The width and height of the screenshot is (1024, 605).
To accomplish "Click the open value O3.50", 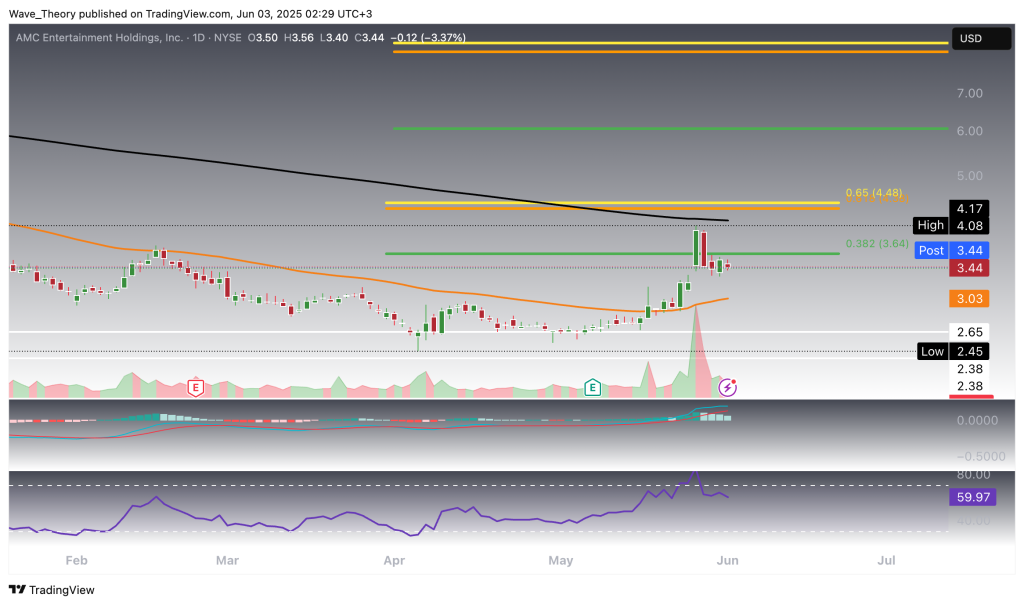I will point(263,38).
